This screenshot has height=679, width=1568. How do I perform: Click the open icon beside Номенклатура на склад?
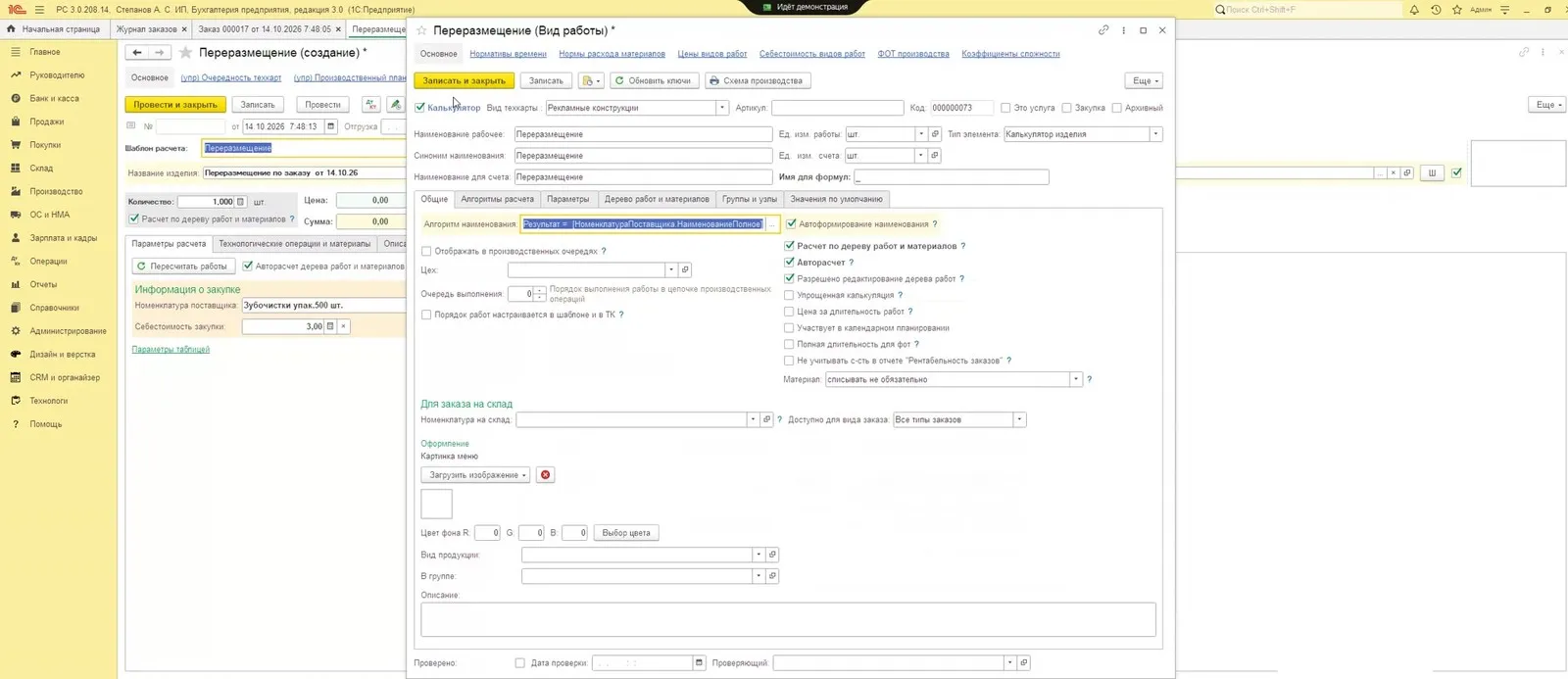click(x=767, y=419)
